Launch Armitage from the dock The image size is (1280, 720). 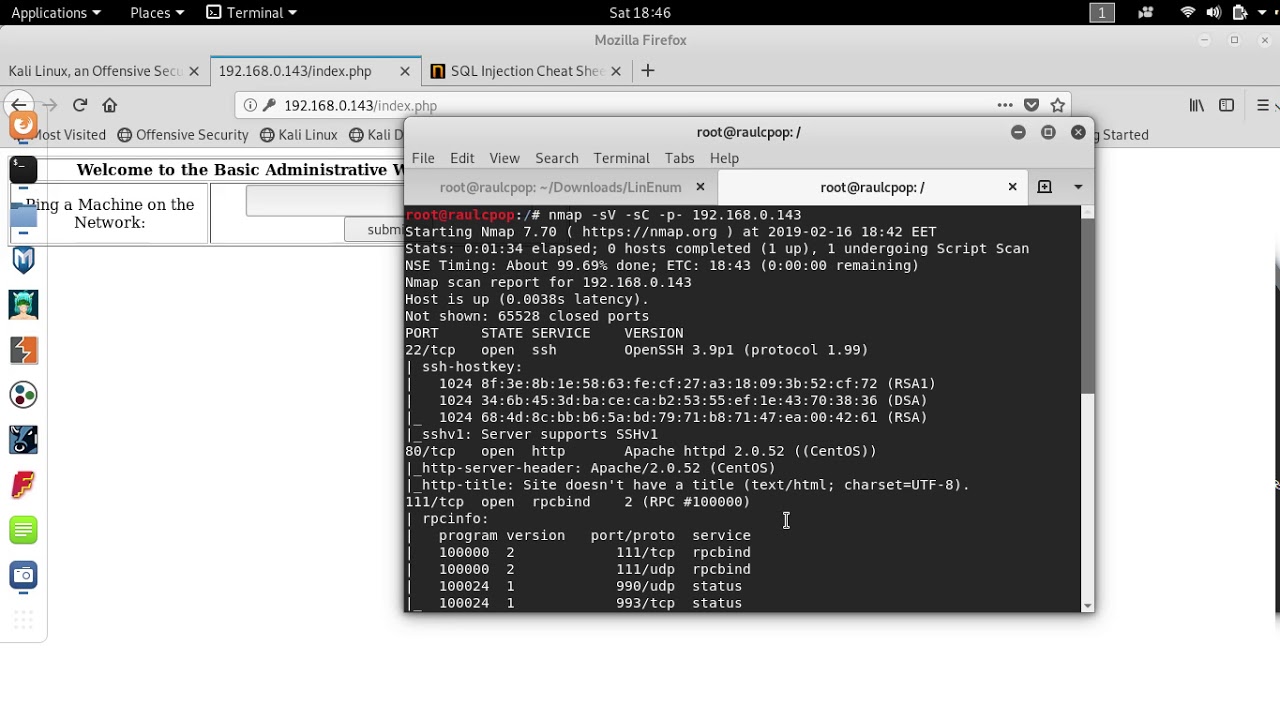pos(23,305)
